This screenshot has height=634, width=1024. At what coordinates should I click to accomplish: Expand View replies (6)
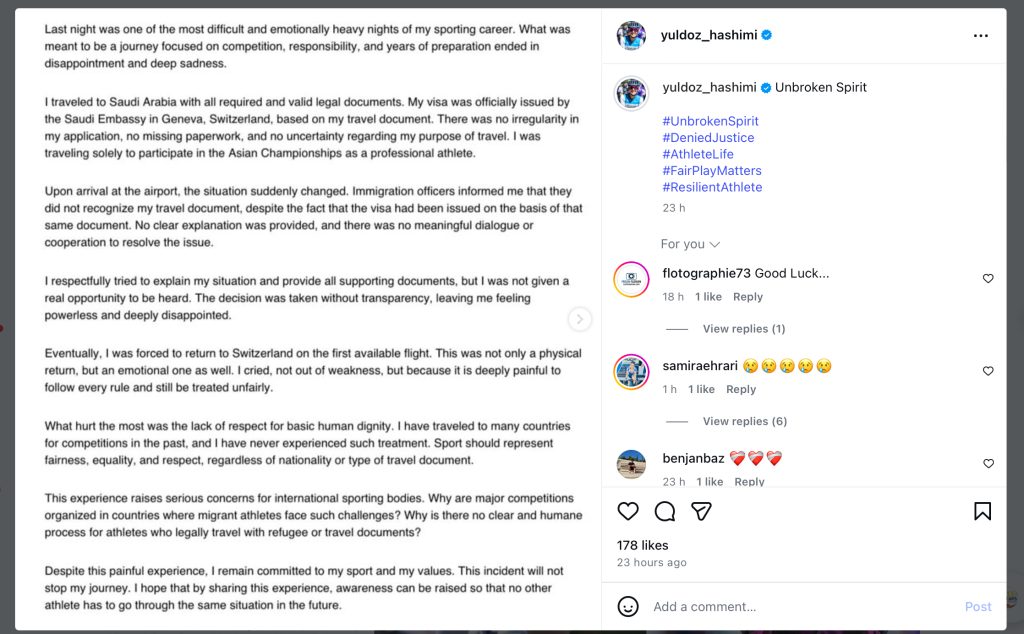click(744, 421)
